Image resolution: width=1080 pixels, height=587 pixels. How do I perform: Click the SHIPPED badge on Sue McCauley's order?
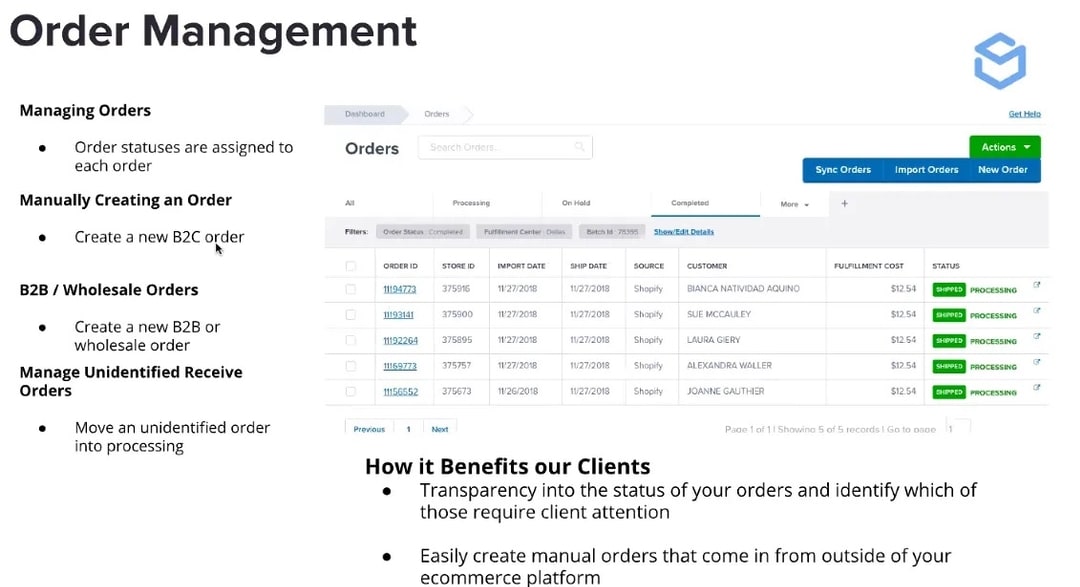coord(948,314)
